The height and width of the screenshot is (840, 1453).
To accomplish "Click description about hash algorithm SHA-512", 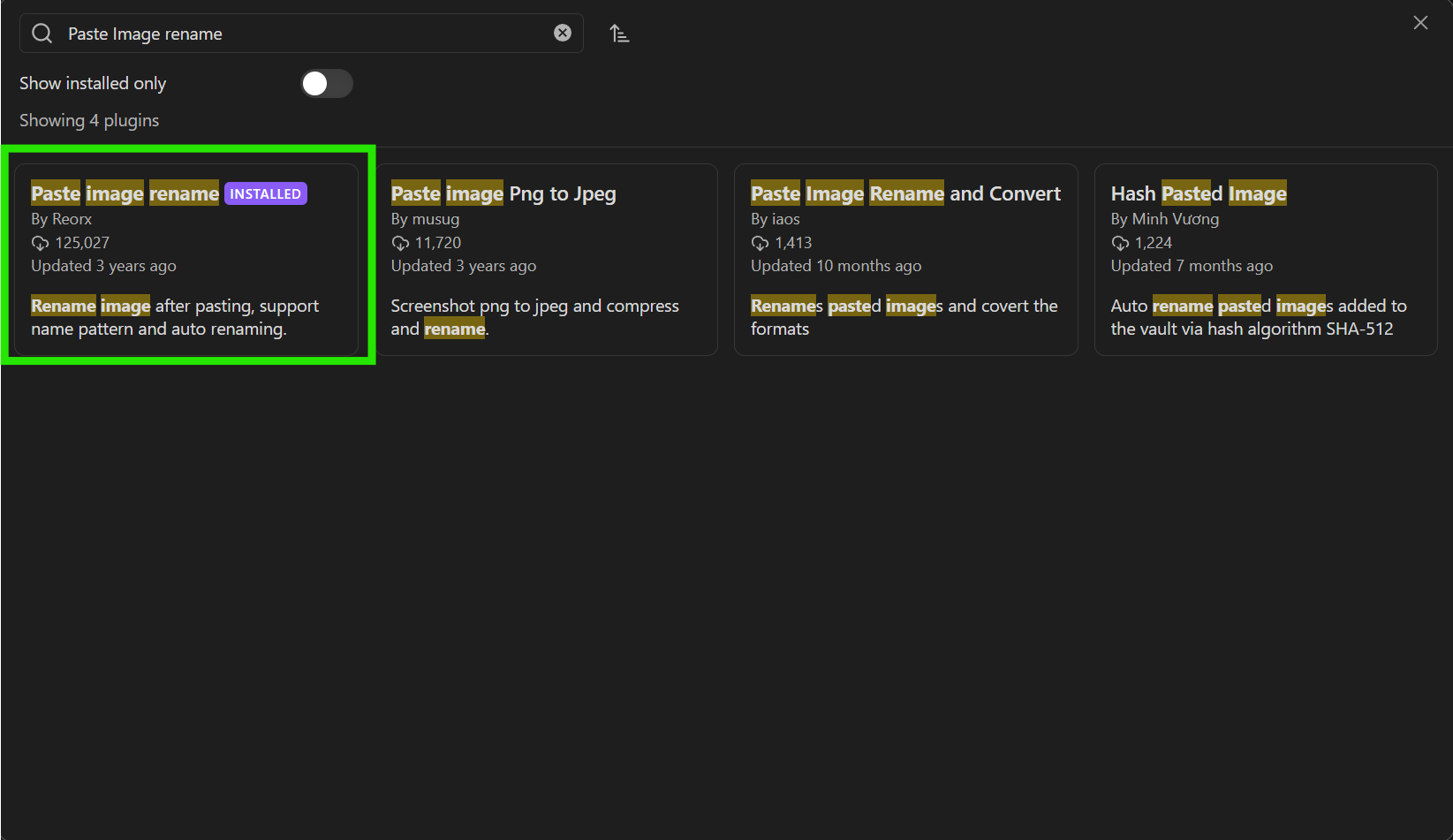I will 1259,317.
